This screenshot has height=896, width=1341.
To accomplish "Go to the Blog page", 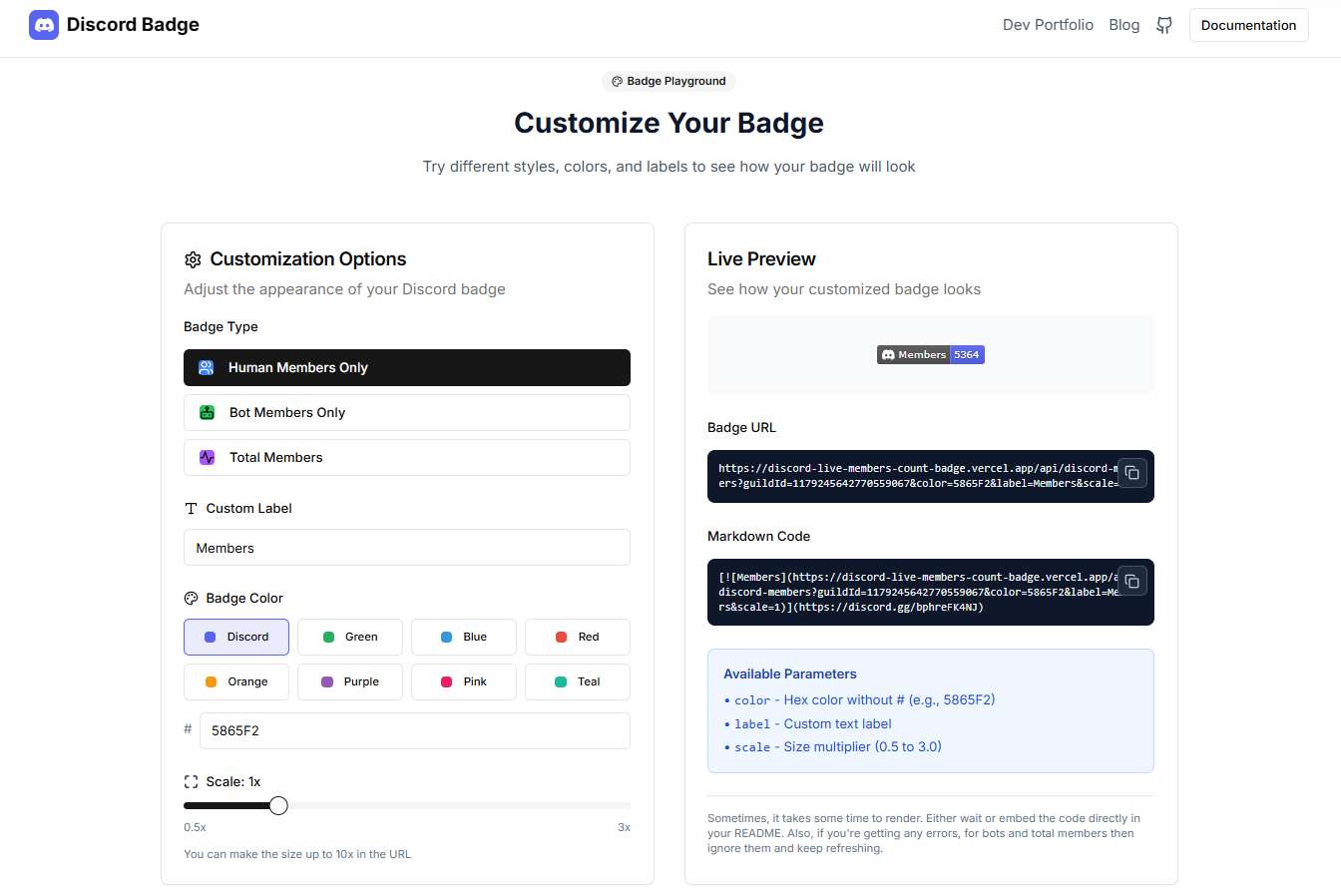I will pyautogui.click(x=1123, y=25).
